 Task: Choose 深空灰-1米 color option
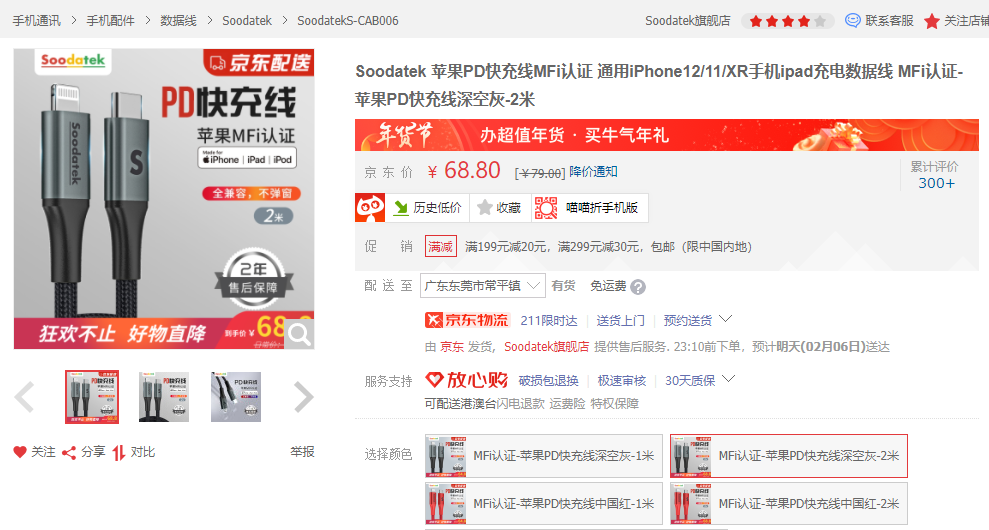pos(544,456)
